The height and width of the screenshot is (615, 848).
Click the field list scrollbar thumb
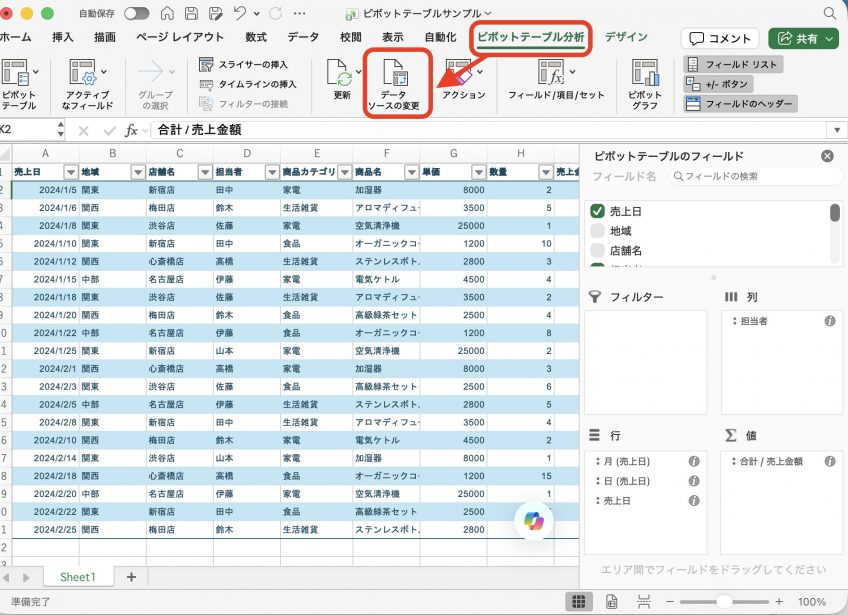pyautogui.click(x=834, y=212)
